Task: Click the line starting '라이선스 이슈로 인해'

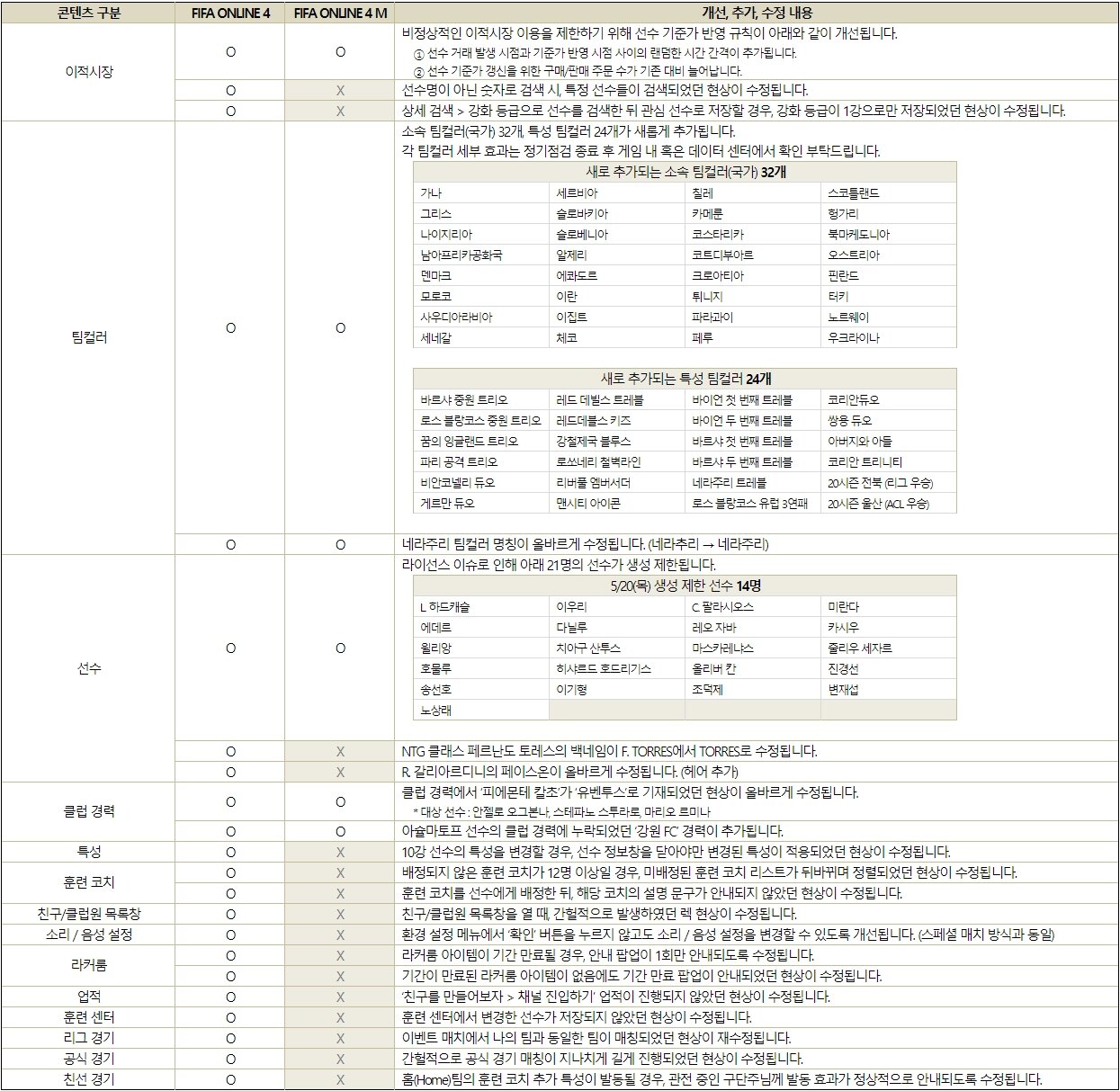Action: coord(559,565)
